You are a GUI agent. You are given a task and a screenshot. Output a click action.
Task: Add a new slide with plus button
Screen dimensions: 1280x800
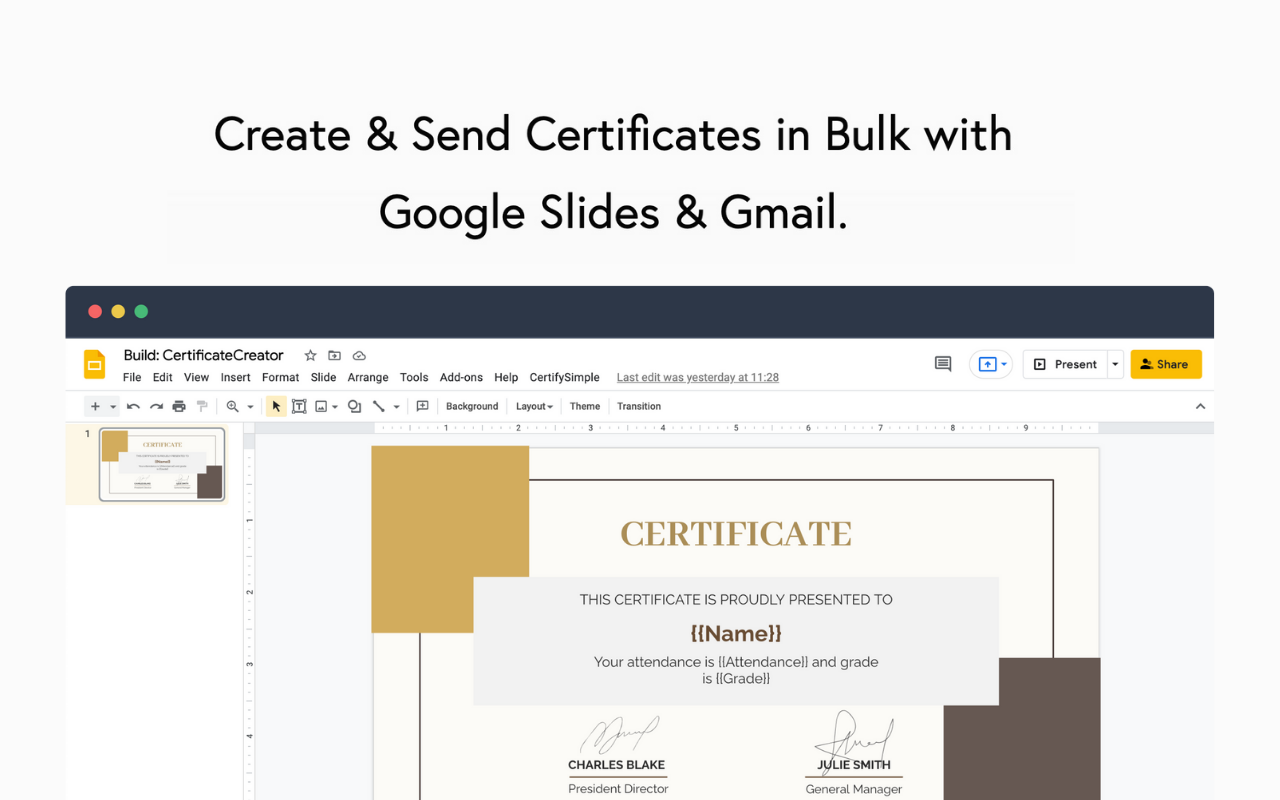pos(95,406)
